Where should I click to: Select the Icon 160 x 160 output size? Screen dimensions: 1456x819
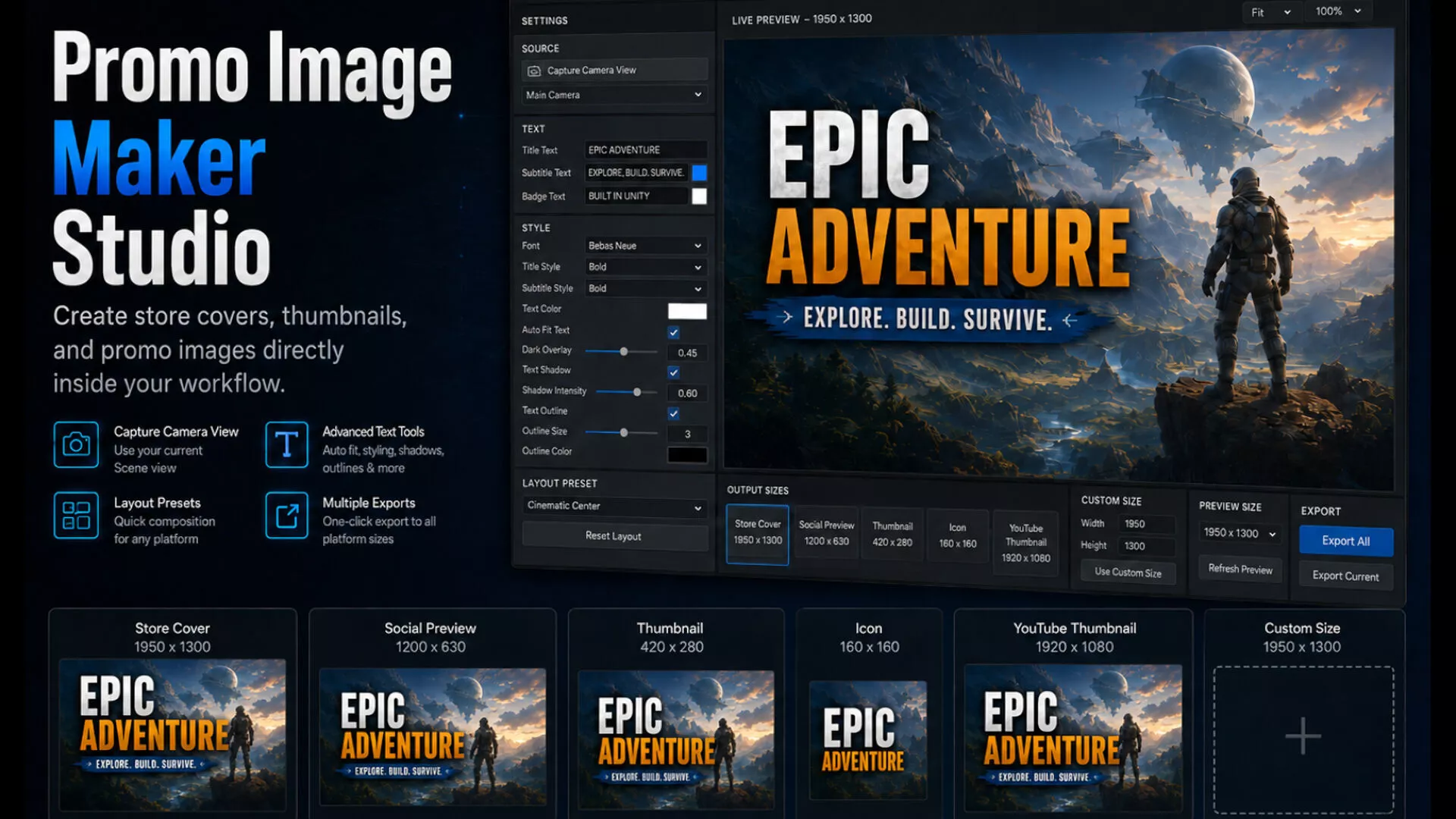click(958, 536)
